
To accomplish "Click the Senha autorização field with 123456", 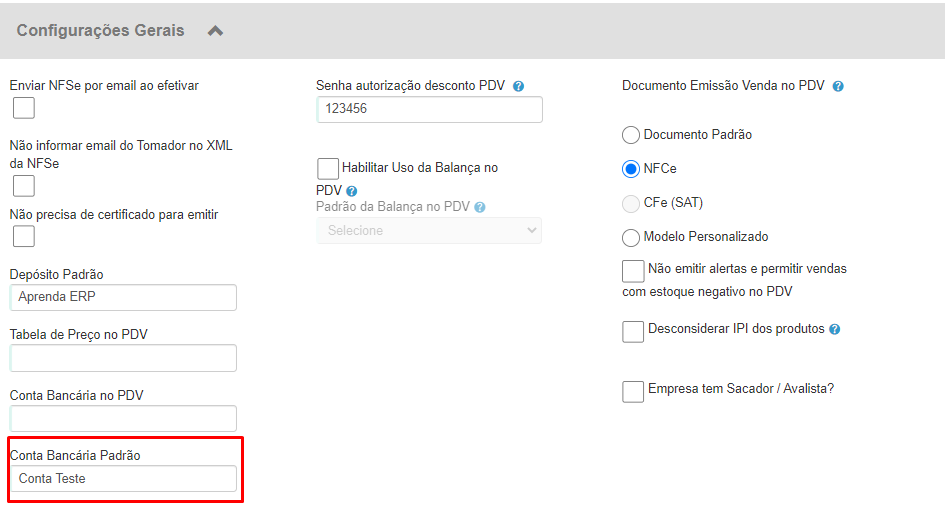I will 429,109.
